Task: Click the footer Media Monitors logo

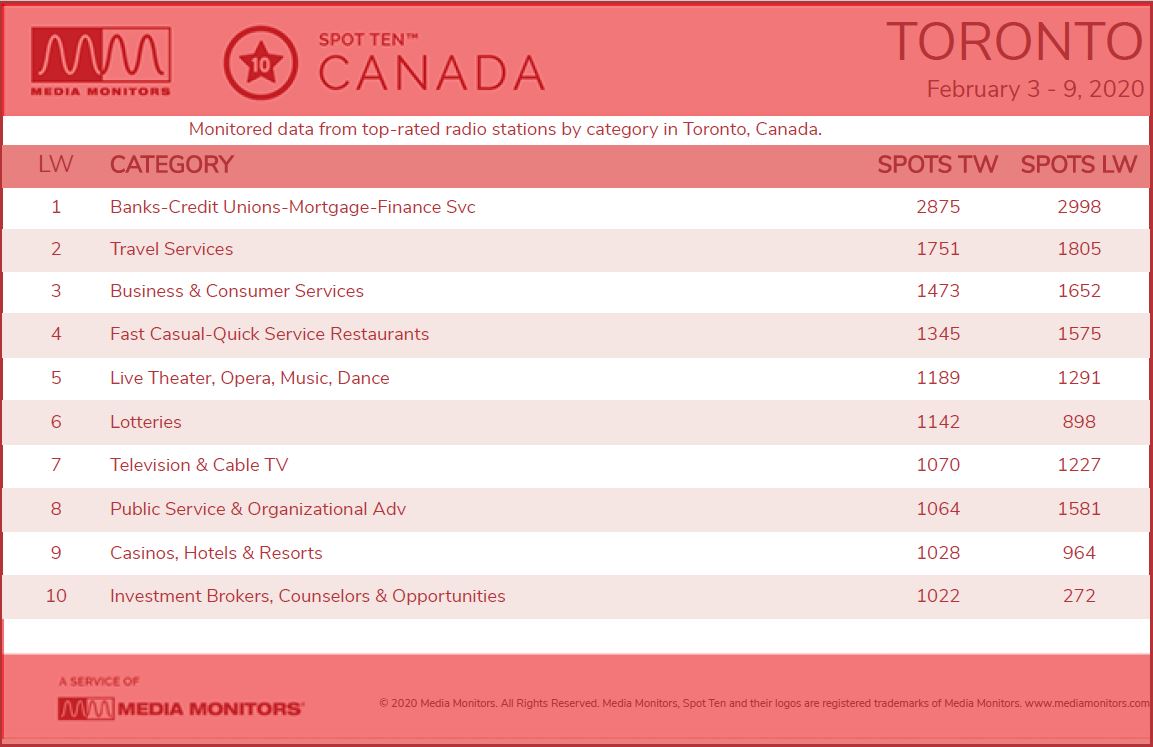Action: pos(181,709)
